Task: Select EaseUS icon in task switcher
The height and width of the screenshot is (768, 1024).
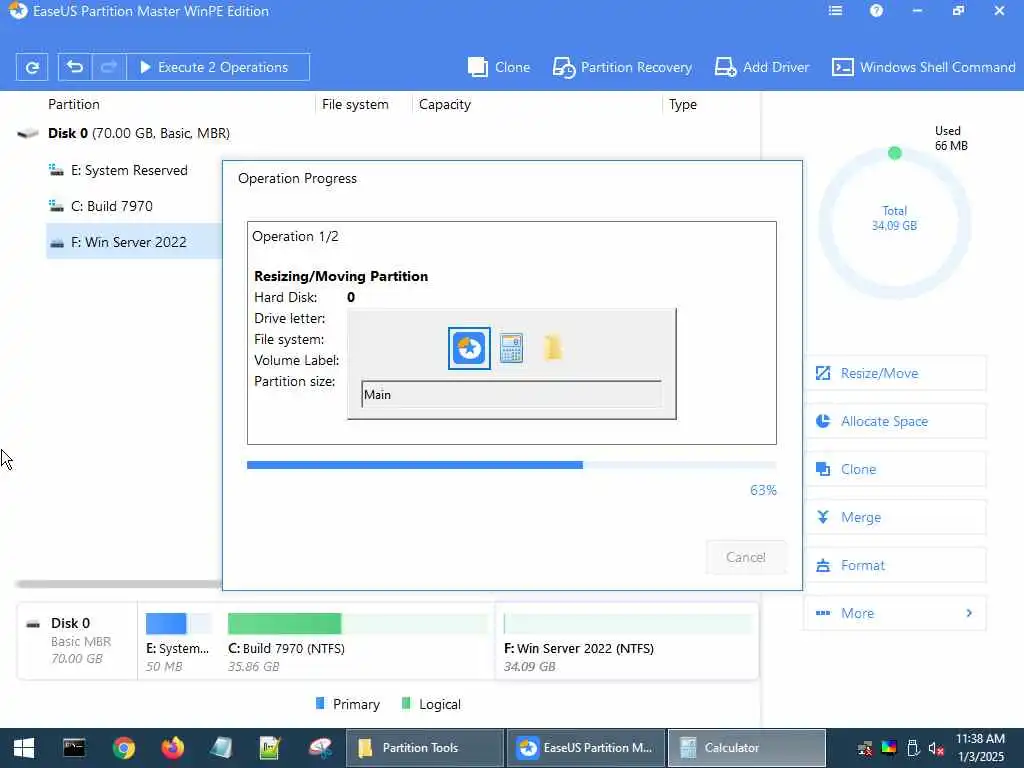Action: coord(469,348)
